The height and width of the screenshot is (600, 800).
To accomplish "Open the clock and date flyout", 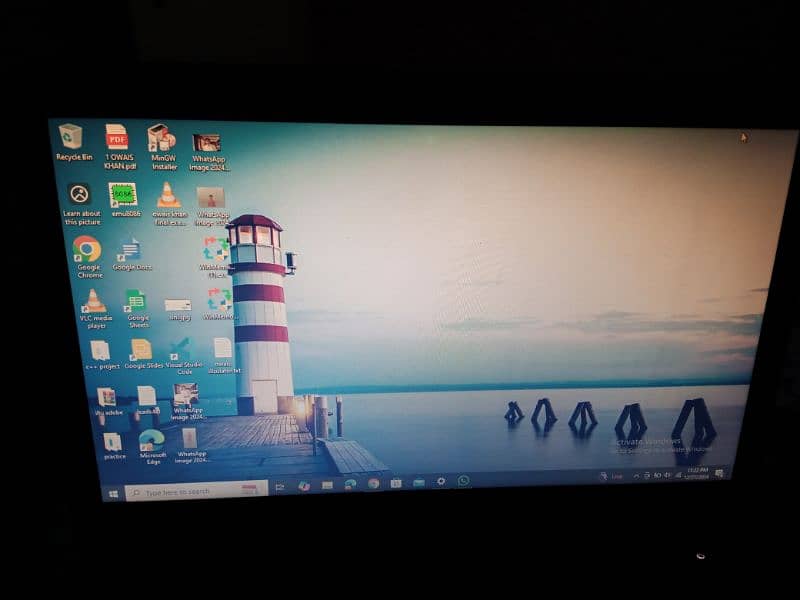I will coord(697,473).
